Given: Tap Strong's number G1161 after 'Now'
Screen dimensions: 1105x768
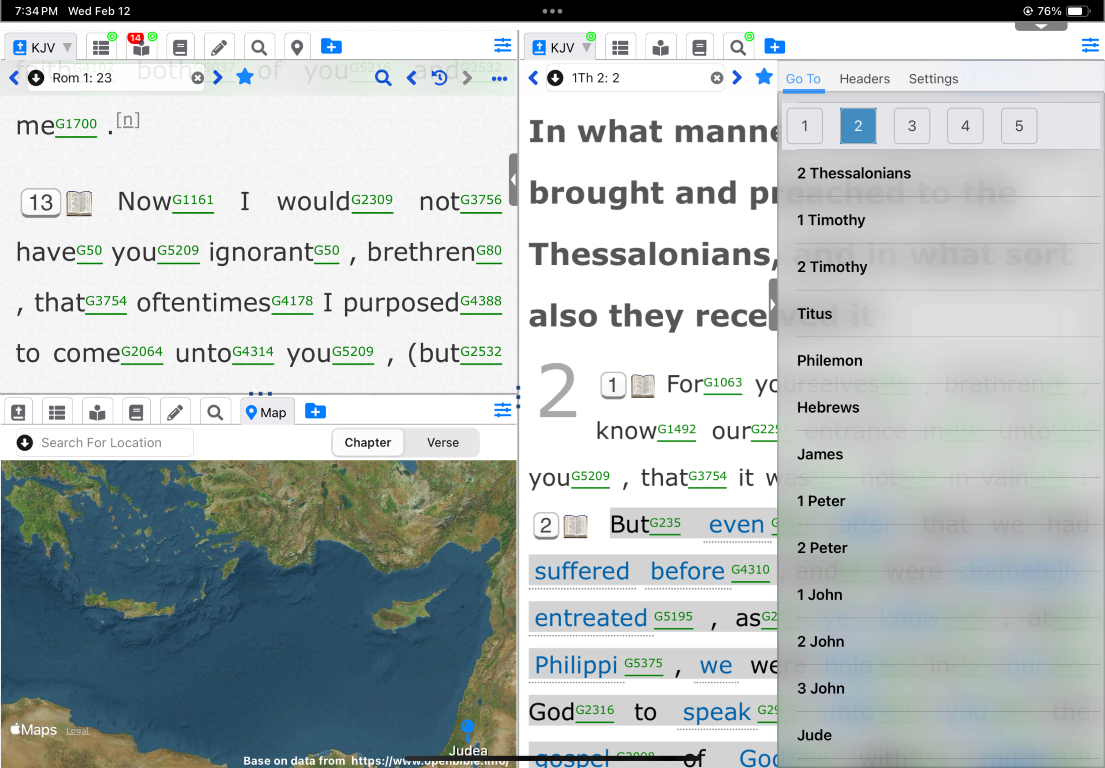Looking at the screenshot, I should coord(193,200).
